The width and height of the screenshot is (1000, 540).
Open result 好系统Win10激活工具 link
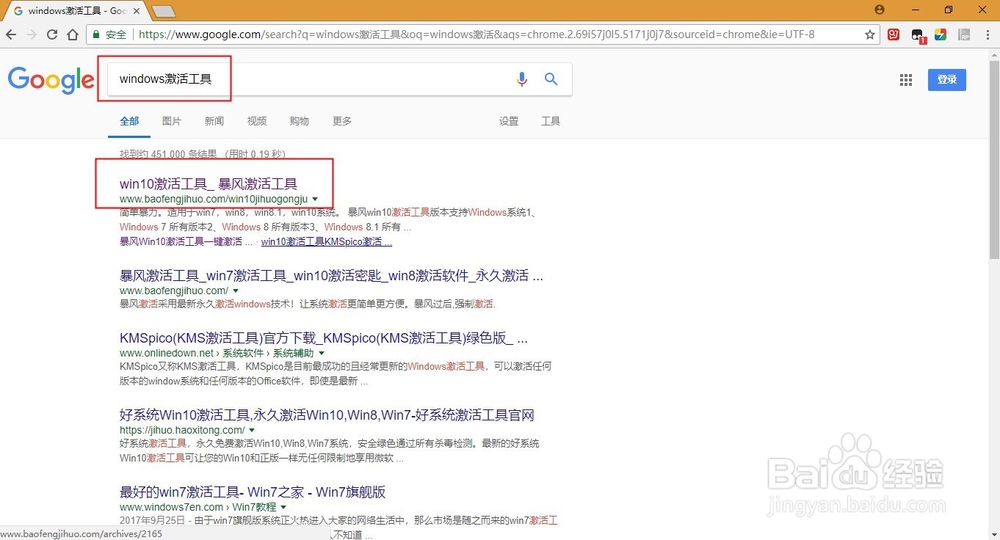point(327,415)
